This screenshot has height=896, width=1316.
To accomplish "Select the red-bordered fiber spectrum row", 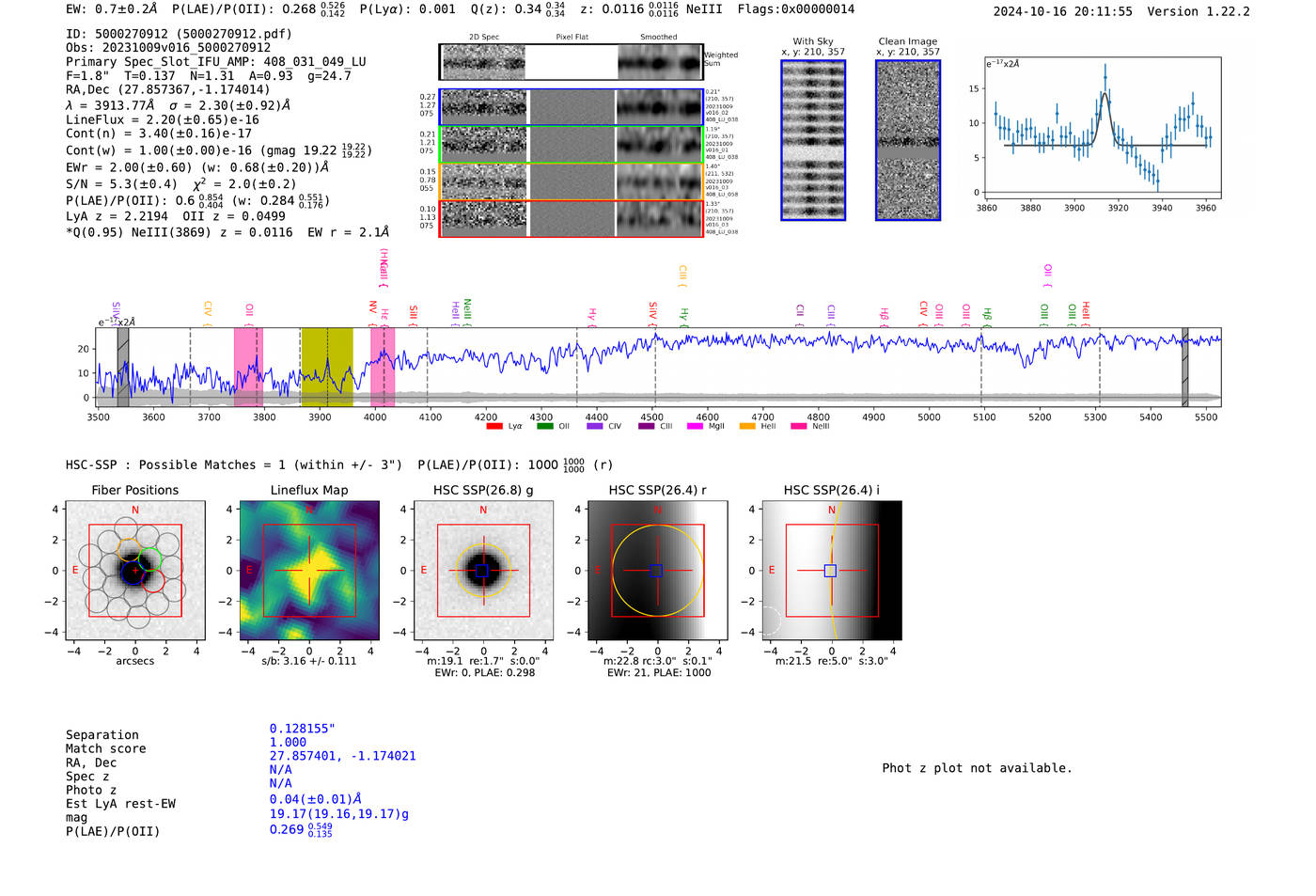I will pos(572,218).
